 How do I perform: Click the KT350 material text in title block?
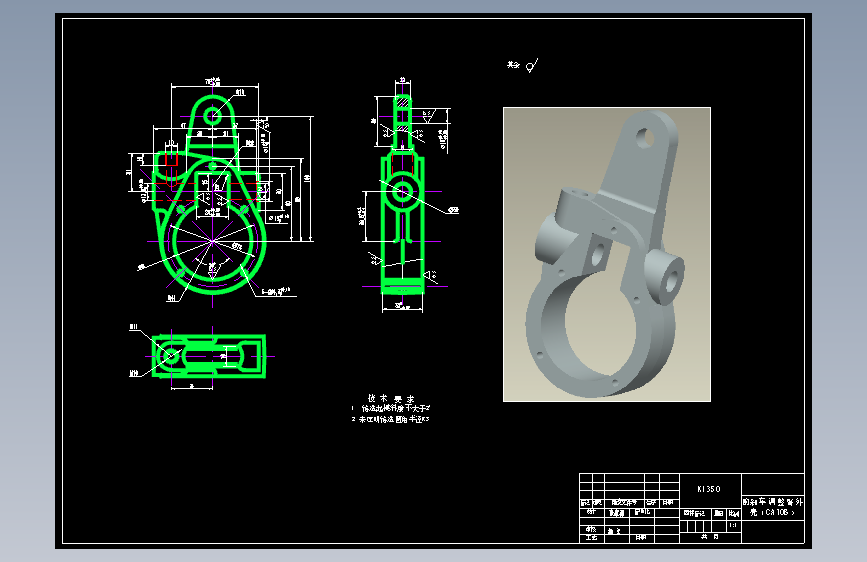tap(709, 489)
